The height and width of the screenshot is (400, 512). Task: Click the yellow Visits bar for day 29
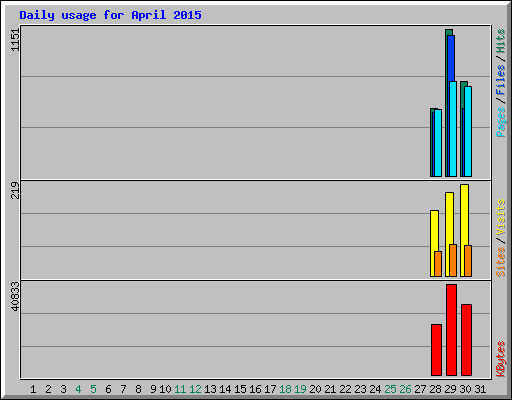click(x=449, y=218)
